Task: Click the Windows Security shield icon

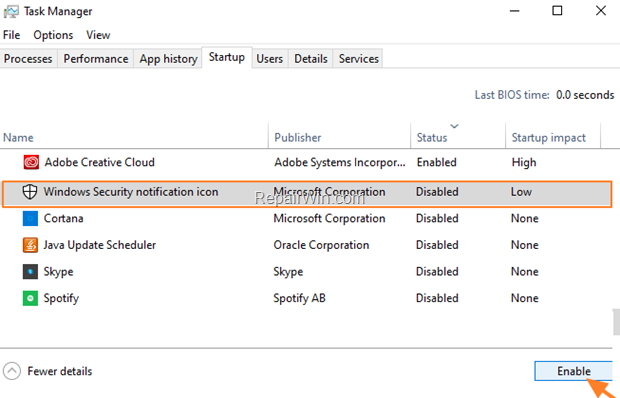Action: click(30, 192)
